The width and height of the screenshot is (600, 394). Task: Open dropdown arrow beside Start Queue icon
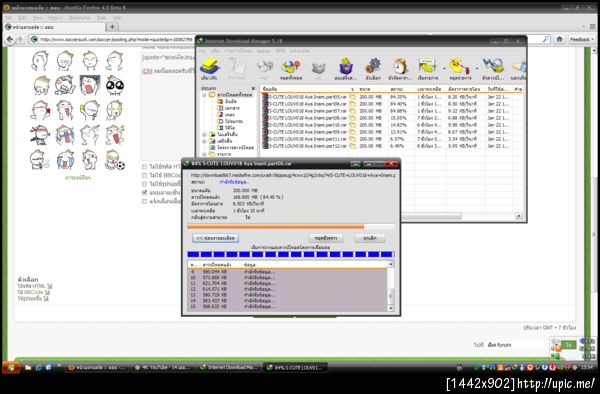click(x=444, y=69)
